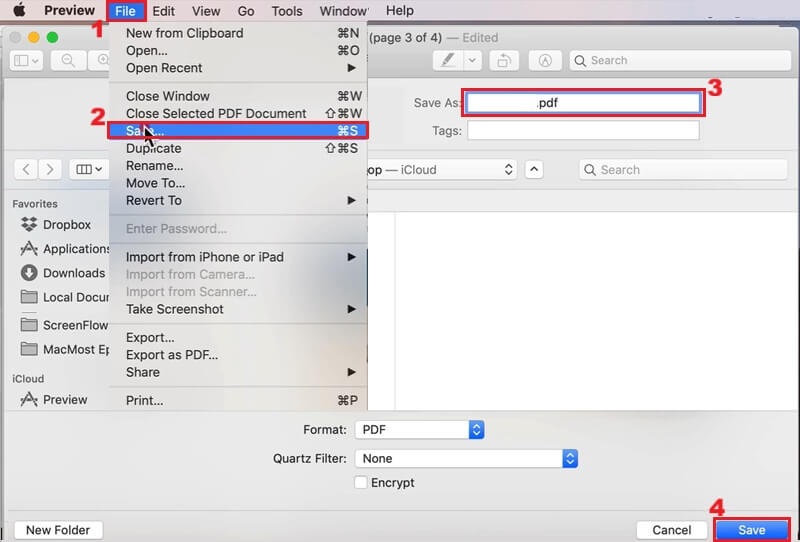Choose Open... from File menu
This screenshot has height=542, width=800.
coord(238,51)
